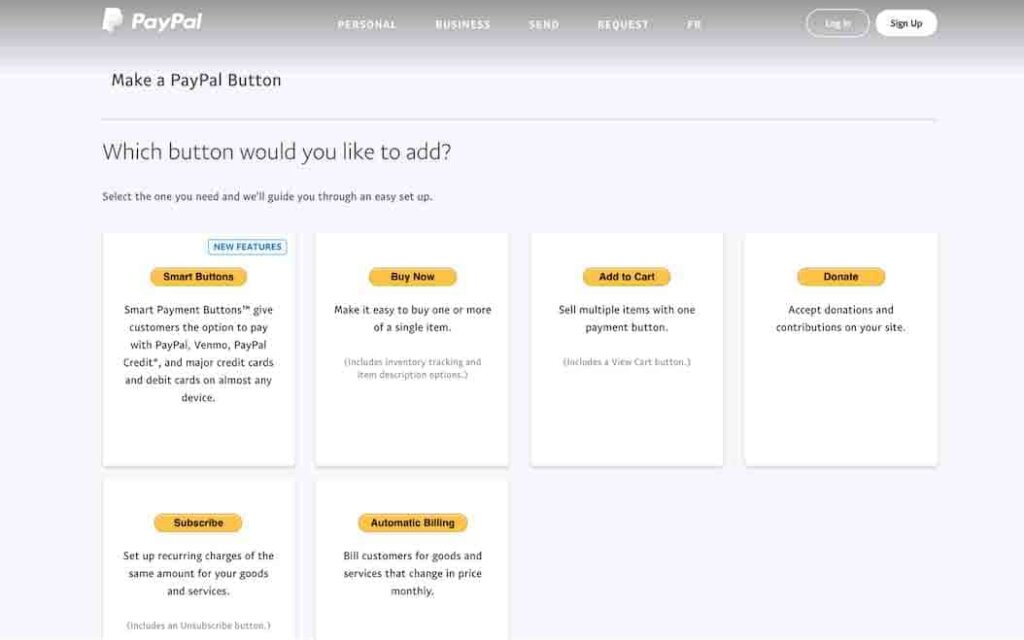The height and width of the screenshot is (640, 1024).
Task: Choose the Smart Buttons option
Action: click(199, 277)
